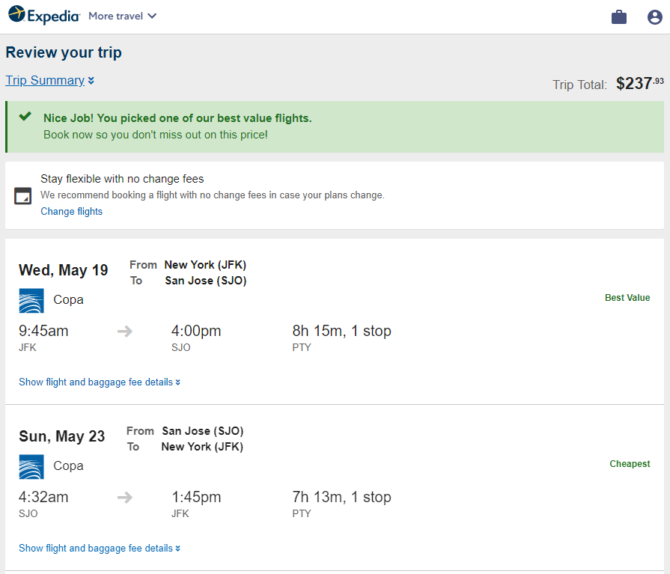
Task: Click arrow between 9:45am and 4:00pm
Action: tap(125, 331)
